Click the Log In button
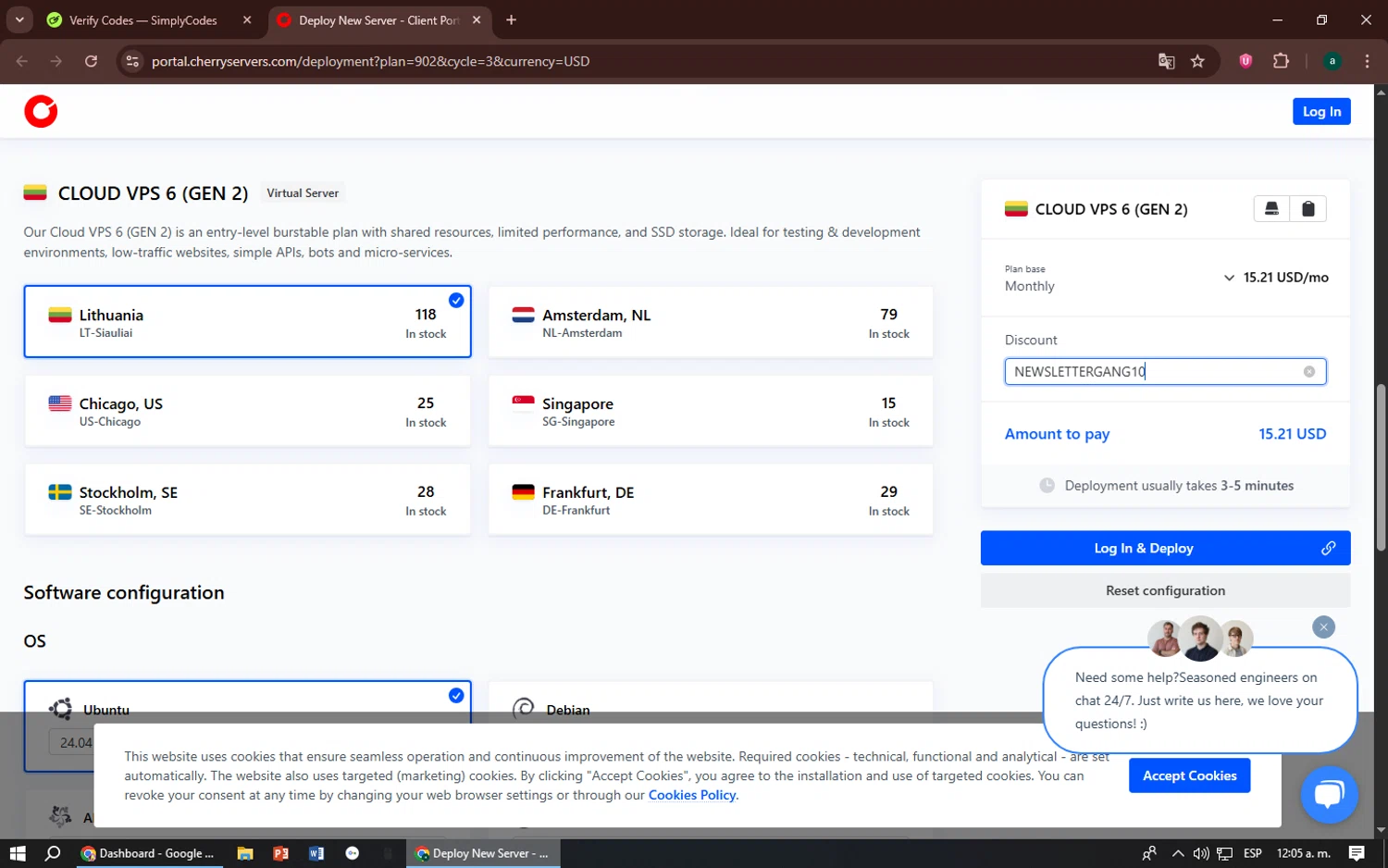1388x868 pixels. click(1321, 111)
